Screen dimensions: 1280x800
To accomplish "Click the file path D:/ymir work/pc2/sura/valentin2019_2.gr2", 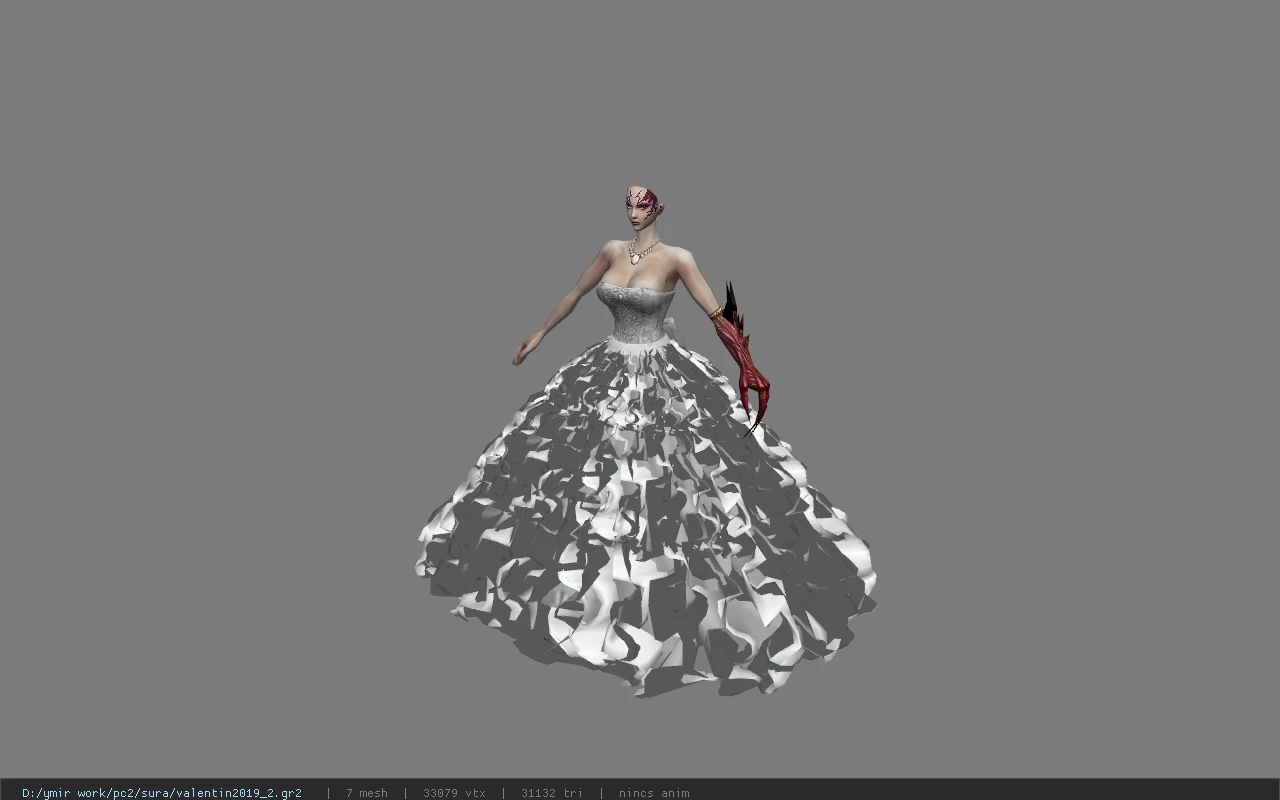I will tap(162, 793).
